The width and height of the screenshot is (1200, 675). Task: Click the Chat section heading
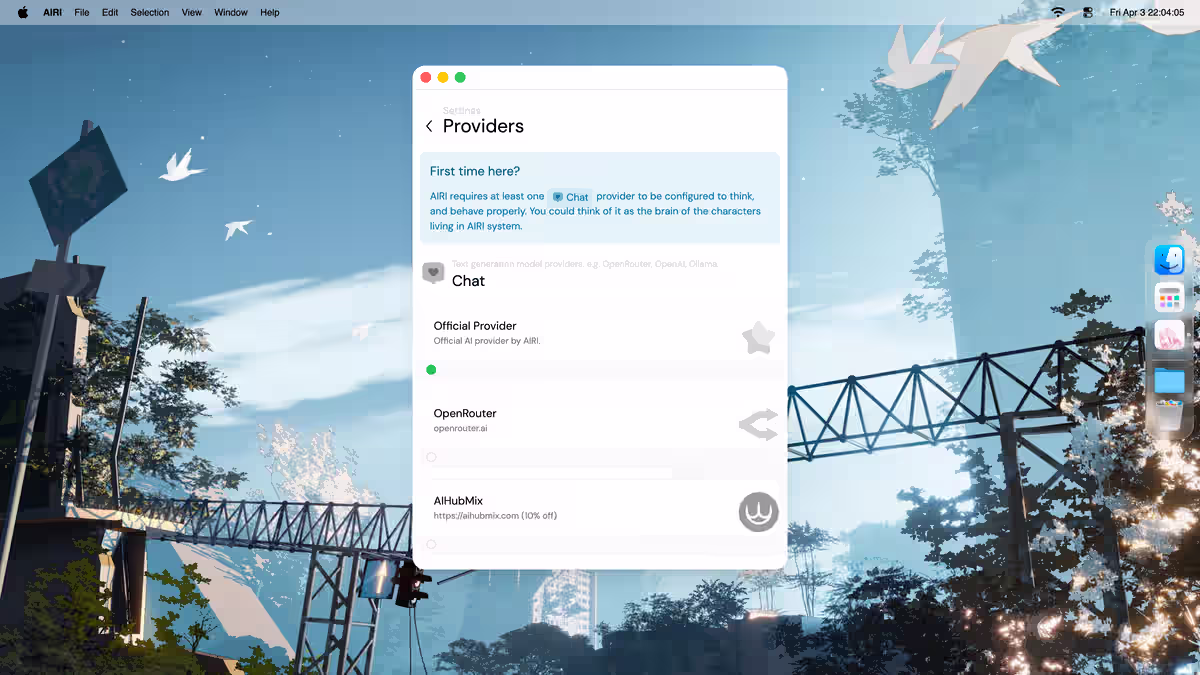pos(468,281)
